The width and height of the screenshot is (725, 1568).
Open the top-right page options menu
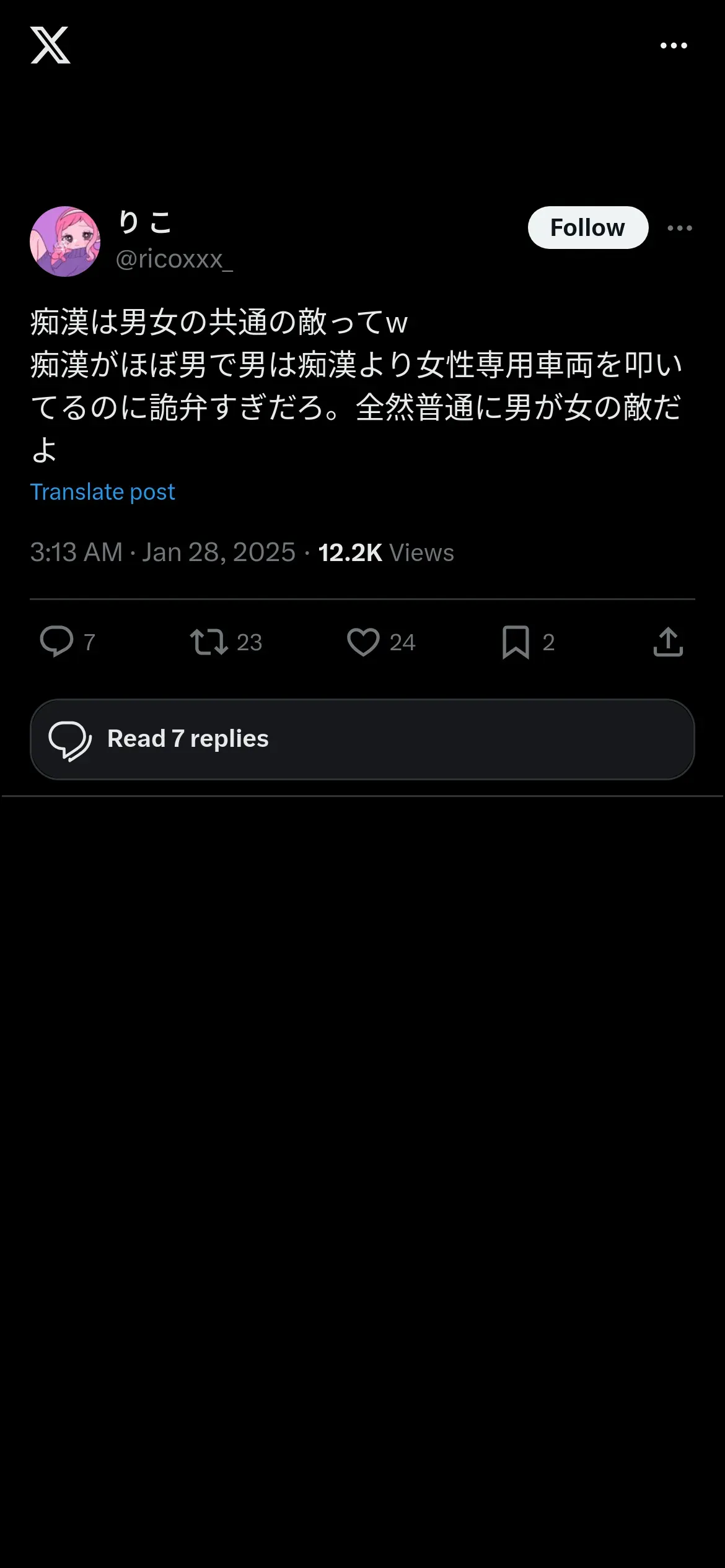coord(674,45)
